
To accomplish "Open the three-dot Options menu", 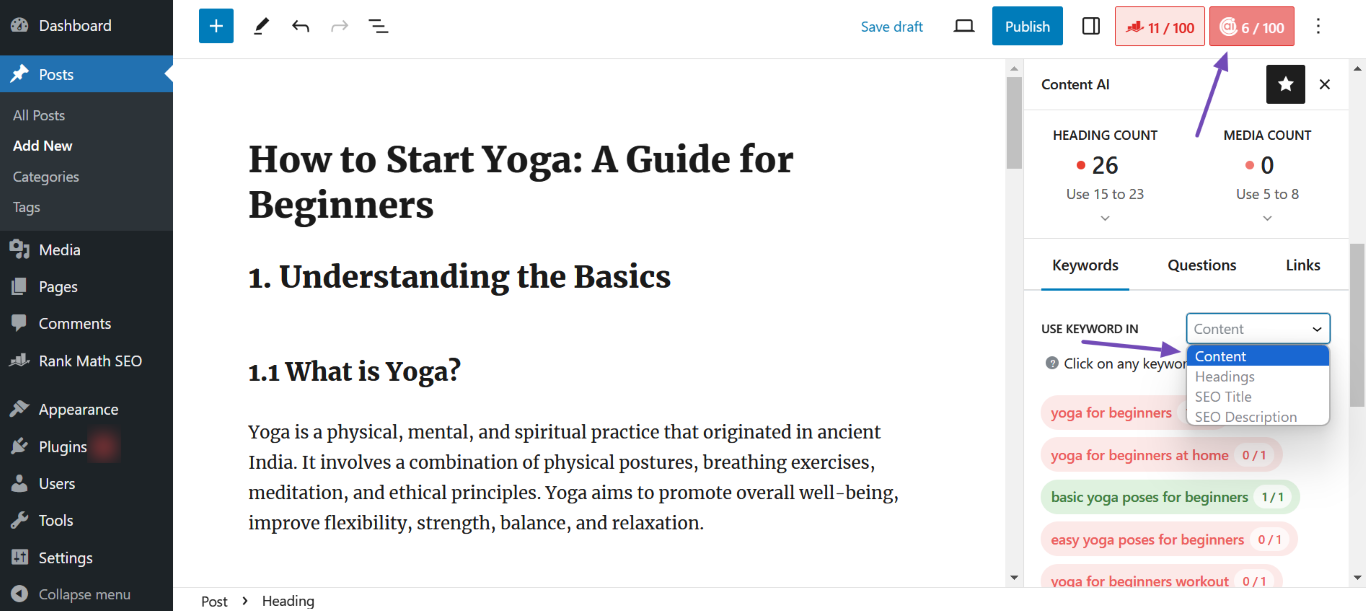I will [1318, 26].
